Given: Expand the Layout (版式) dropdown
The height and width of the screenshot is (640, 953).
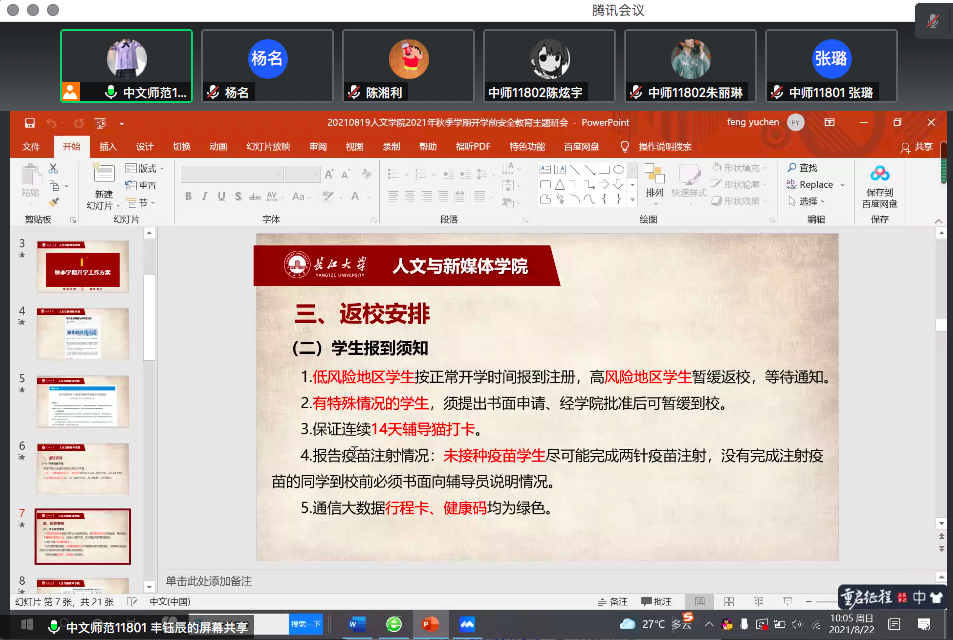Looking at the screenshot, I should [x=147, y=168].
